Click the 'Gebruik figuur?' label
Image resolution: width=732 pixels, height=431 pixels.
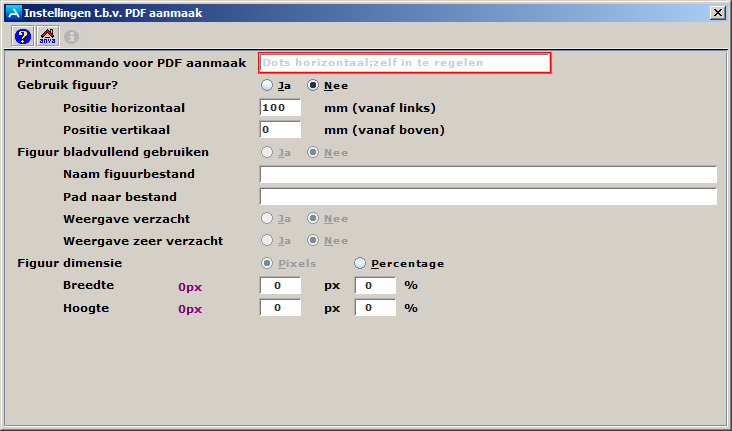(x=68, y=85)
